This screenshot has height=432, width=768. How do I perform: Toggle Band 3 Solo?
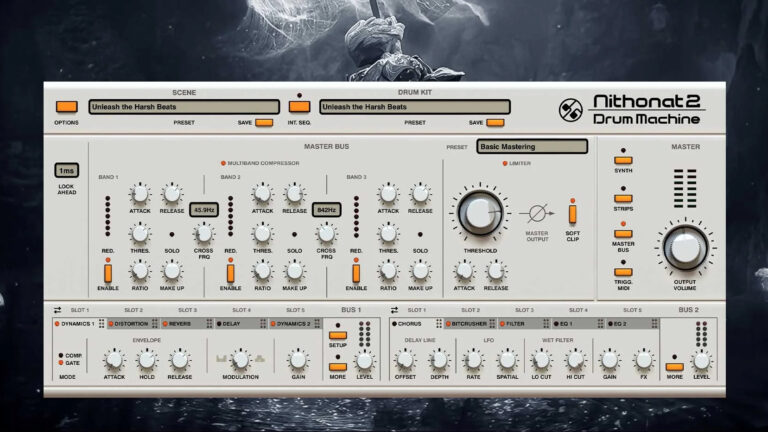click(420, 235)
